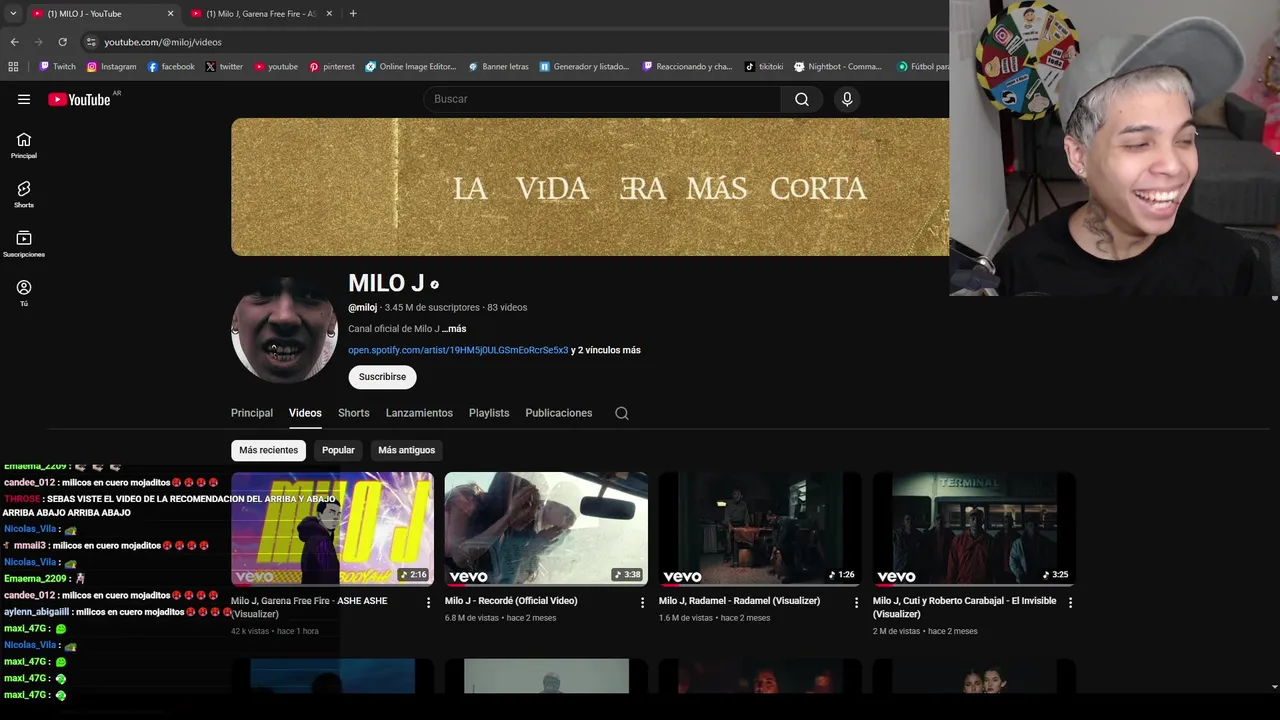The height and width of the screenshot is (720, 1280).
Task: Open Nightbot Commands bookmark
Action: pyautogui.click(x=838, y=67)
